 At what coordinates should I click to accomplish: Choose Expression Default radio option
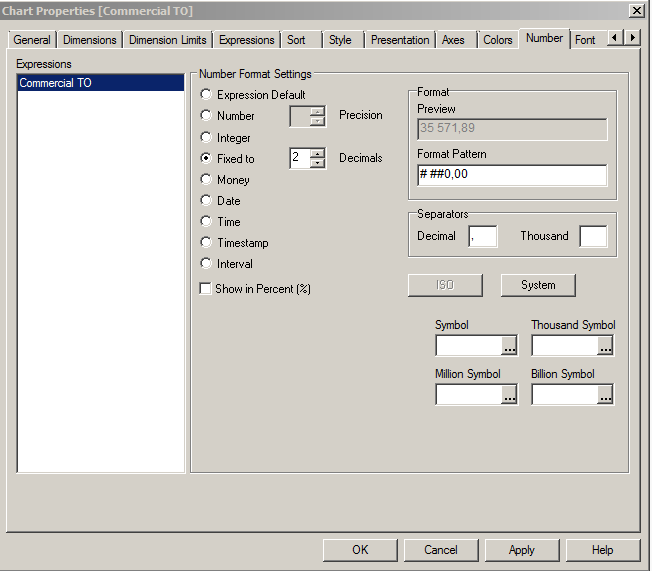[x=206, y=95]
